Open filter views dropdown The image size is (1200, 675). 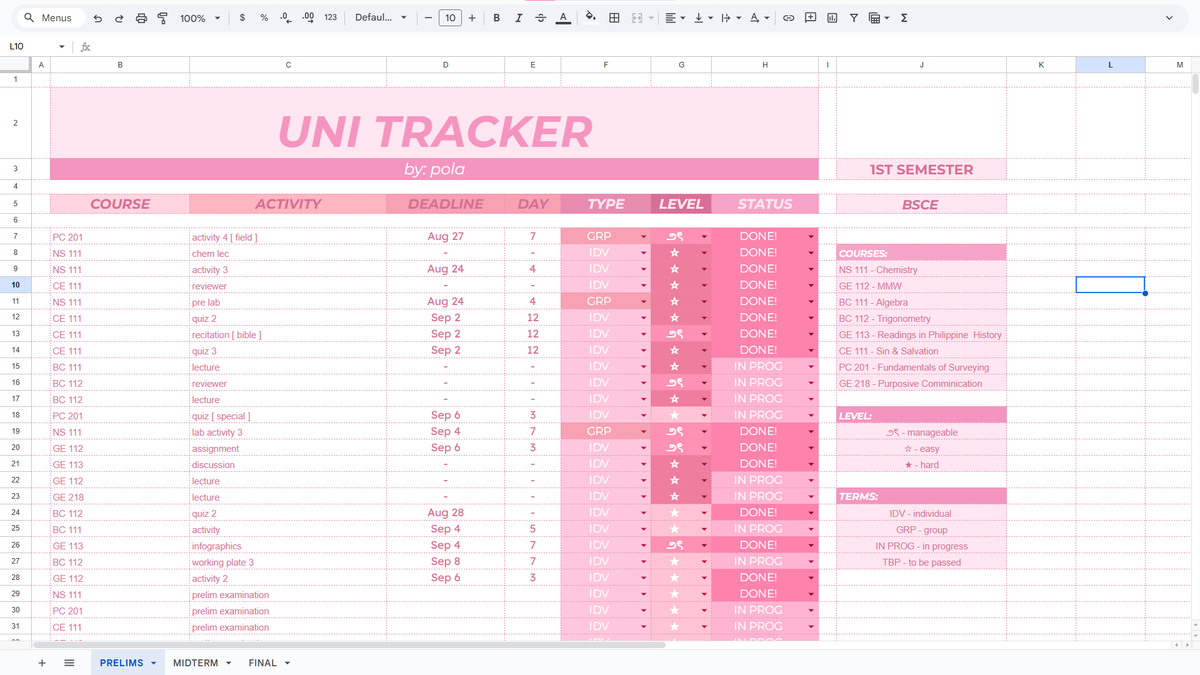(879, 18)
